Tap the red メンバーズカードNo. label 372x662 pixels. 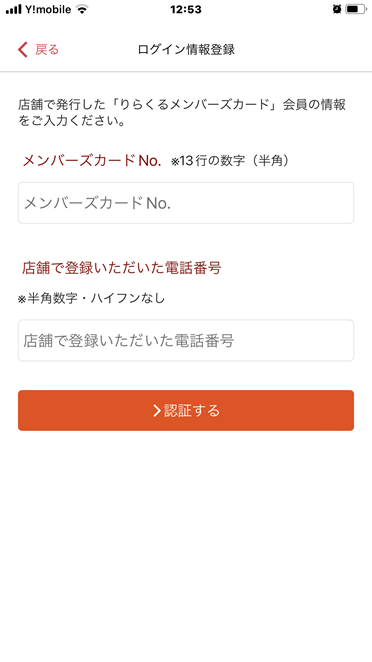click(x=92, y=160)
